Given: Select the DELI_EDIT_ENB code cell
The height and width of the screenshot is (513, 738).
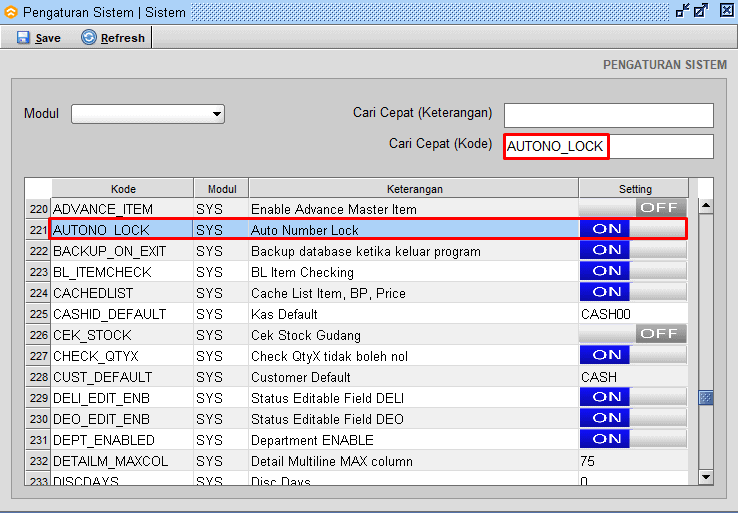Looking at the screenshot, I should pos(122,398).
